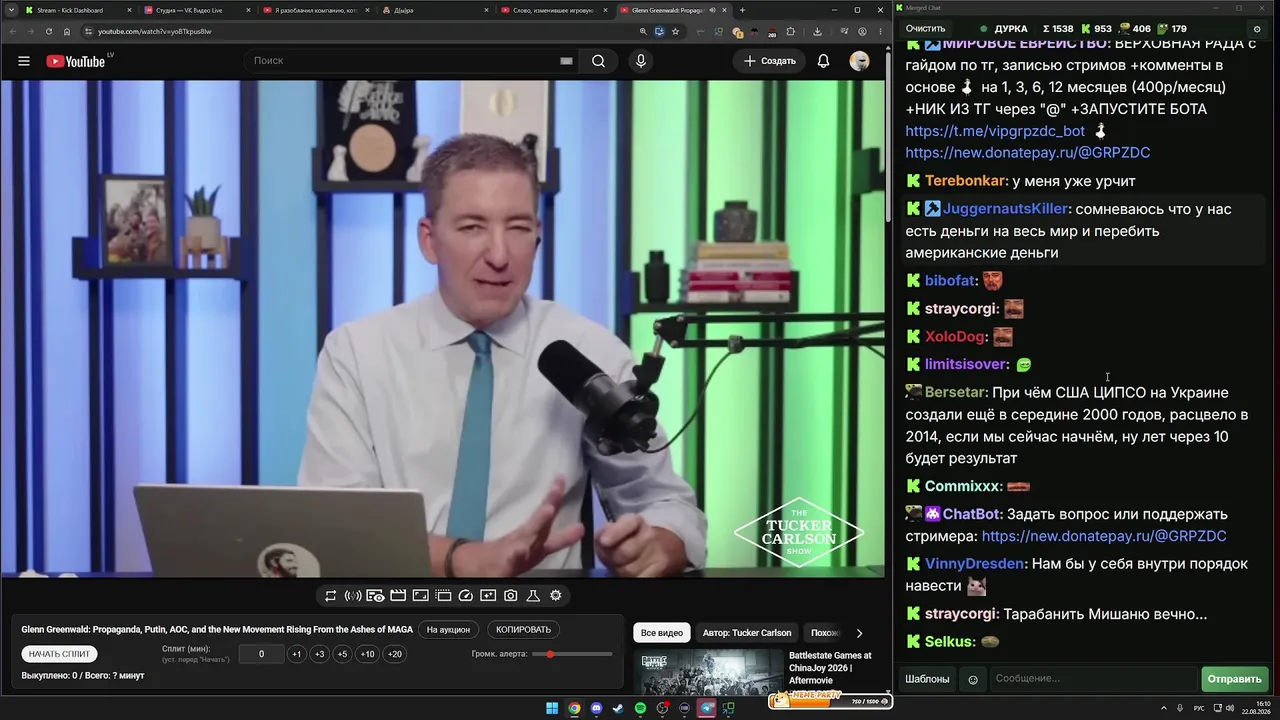Show hidden system tray icons
The height and width of the screenshot is (720, 1280).
[1166, 709]
